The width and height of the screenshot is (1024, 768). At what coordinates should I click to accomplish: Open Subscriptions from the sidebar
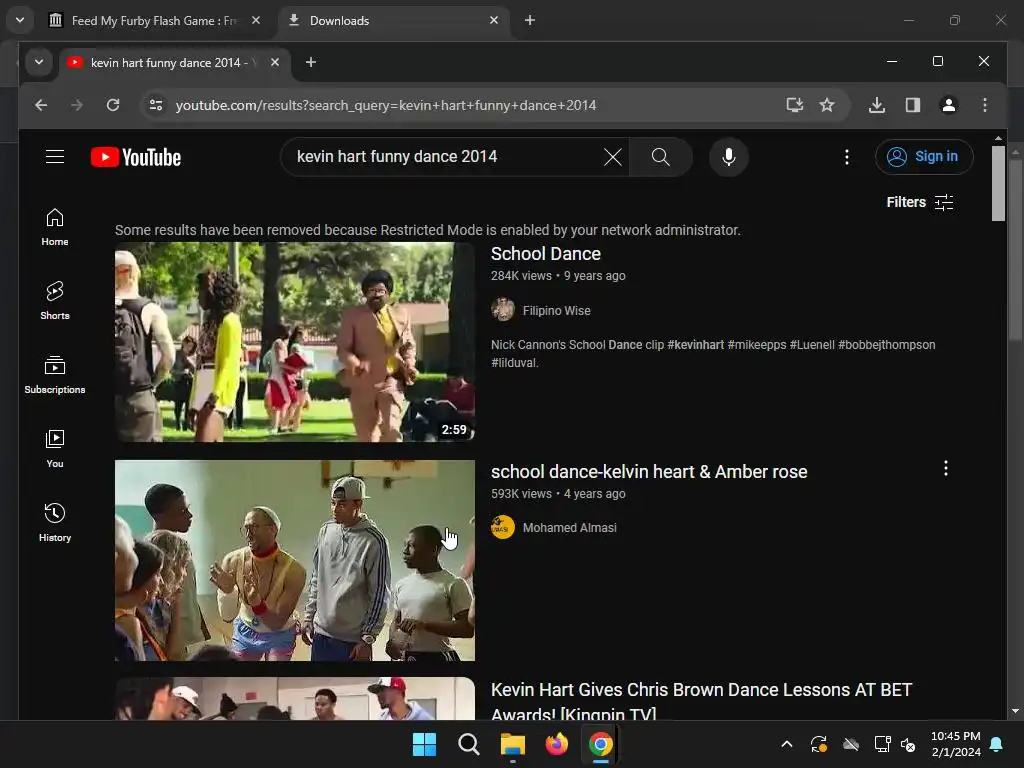pyautogui.click(x=55, y=374)
